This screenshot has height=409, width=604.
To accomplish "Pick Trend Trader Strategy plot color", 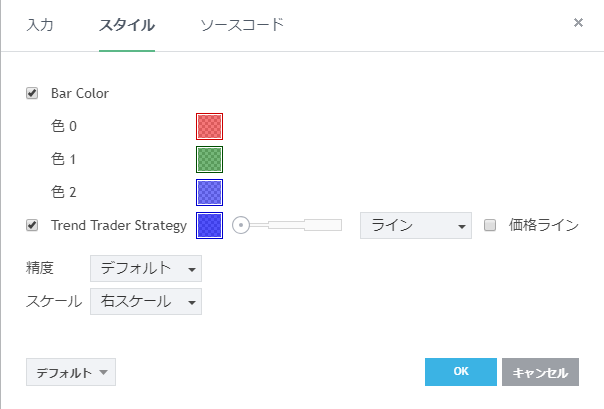I will tap(209, 225).
